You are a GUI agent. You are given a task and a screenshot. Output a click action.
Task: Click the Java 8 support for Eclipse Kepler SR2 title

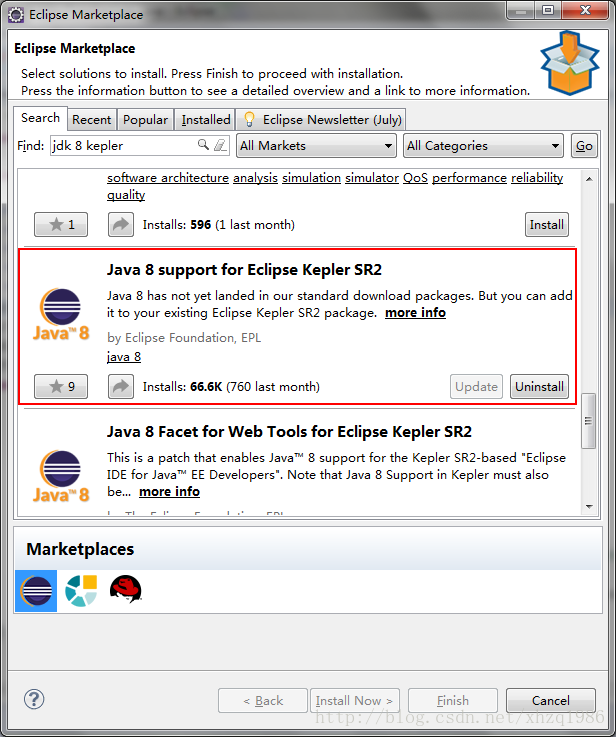[x=244, y=270]
